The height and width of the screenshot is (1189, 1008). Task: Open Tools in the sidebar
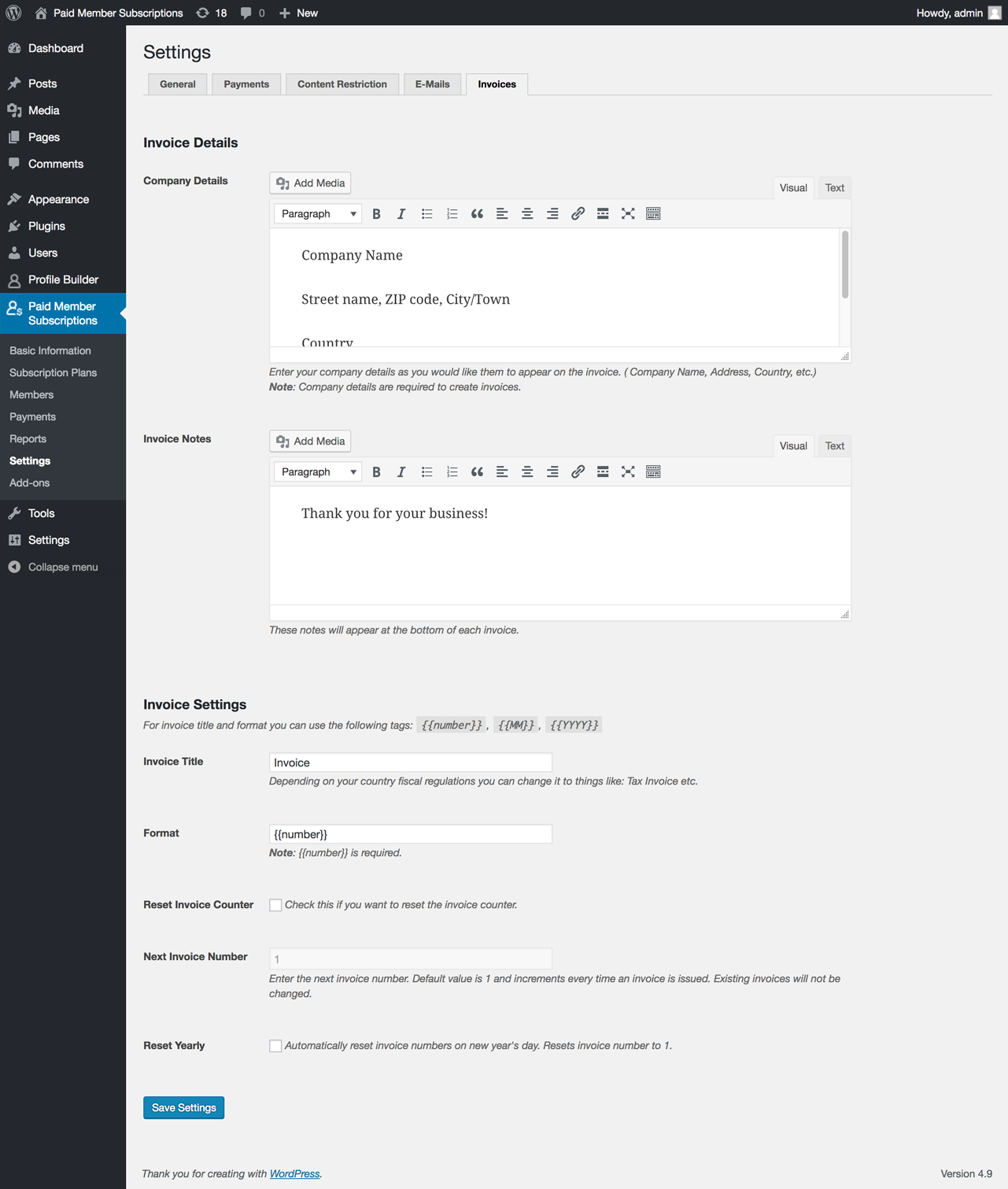point(63,514)
